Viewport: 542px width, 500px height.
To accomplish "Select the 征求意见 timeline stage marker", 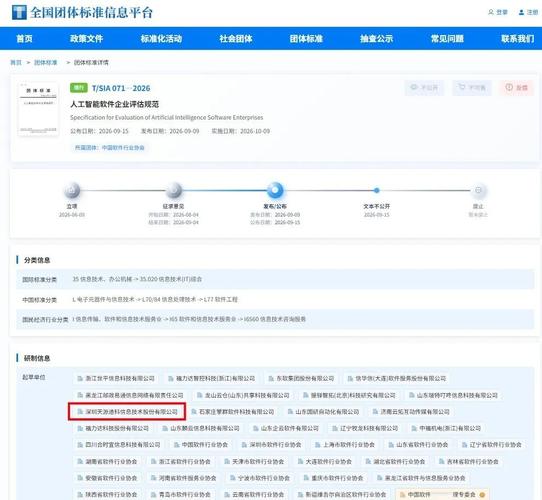I will [174, 190].
